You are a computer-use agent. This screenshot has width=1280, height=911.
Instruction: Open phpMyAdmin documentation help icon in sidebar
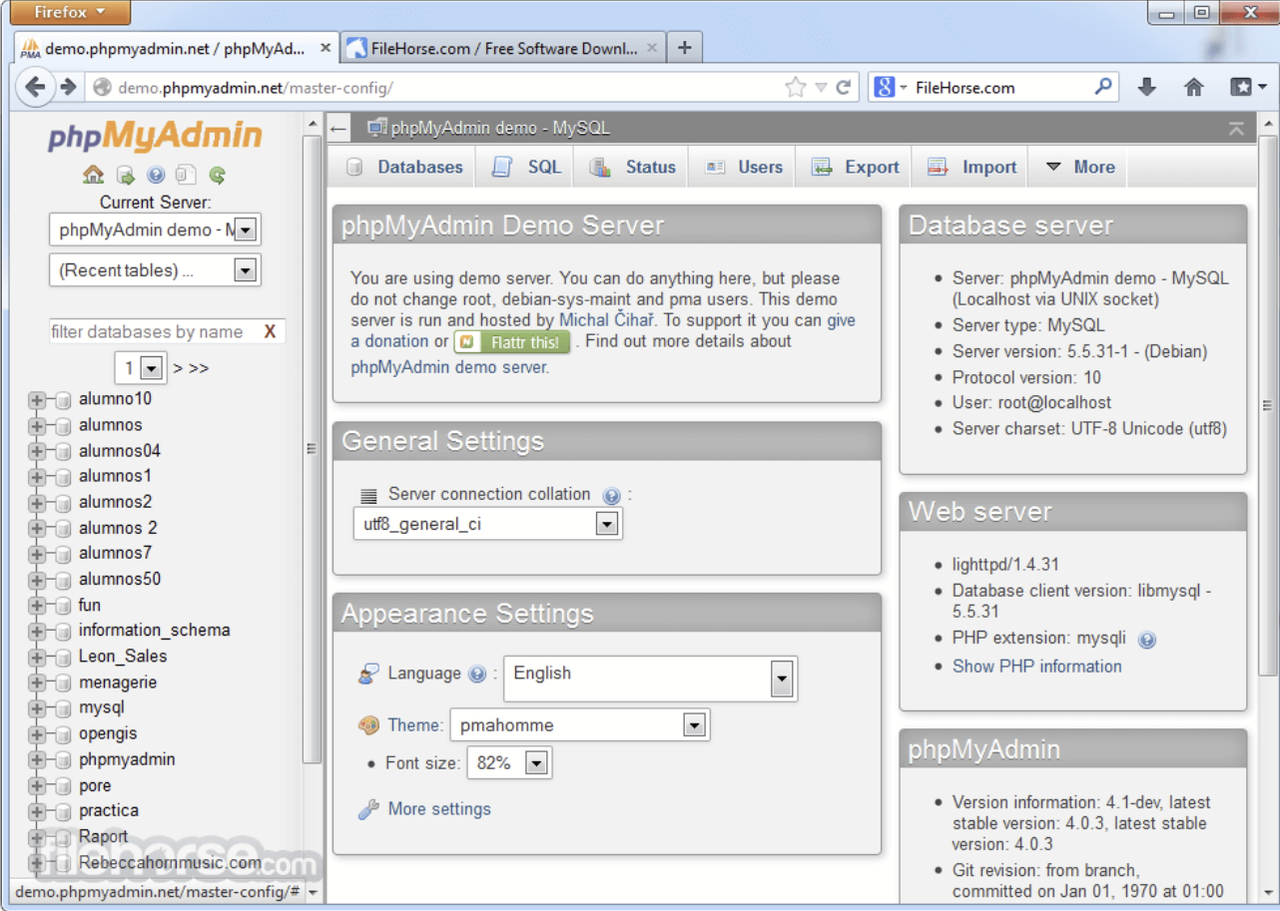click(x=155, y=176)
